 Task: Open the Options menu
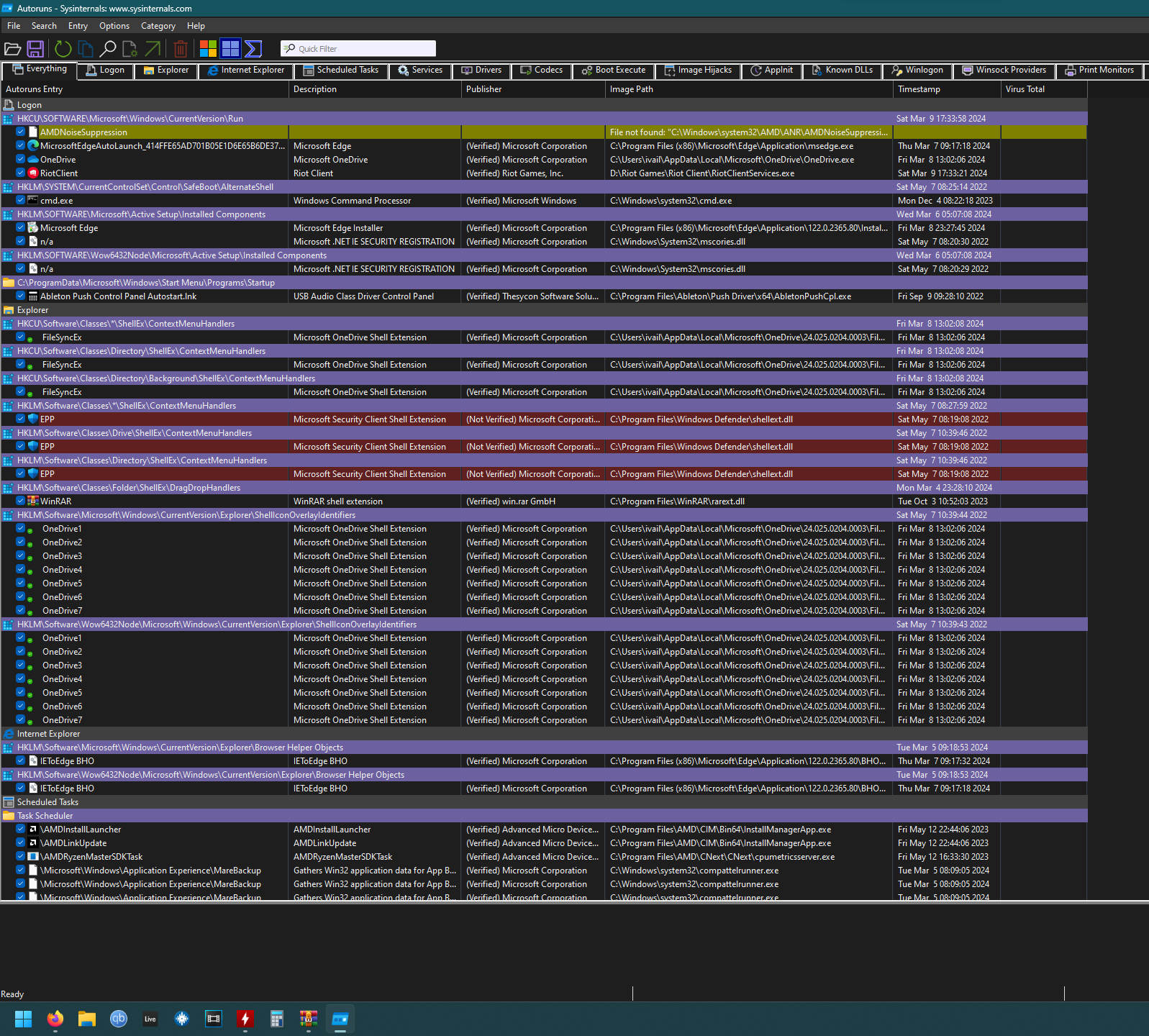pos(114,26)
